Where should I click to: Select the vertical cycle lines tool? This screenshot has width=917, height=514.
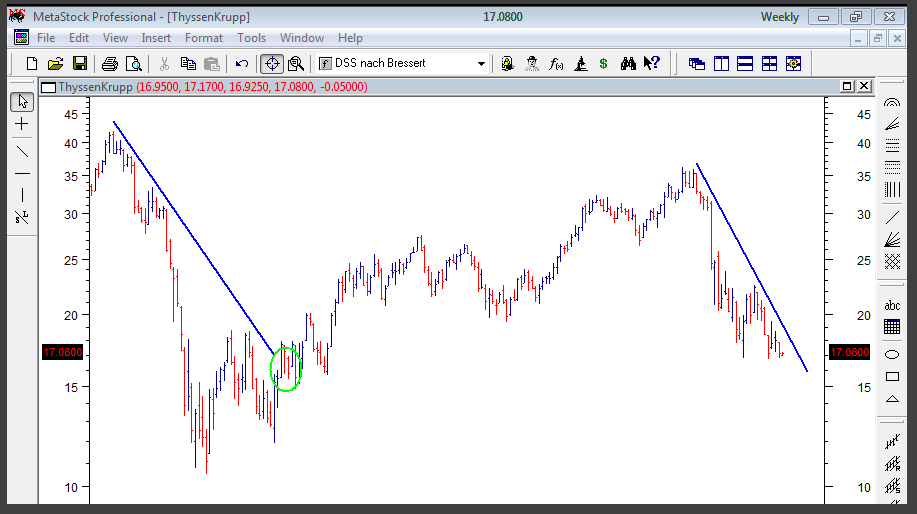[892, 189]
